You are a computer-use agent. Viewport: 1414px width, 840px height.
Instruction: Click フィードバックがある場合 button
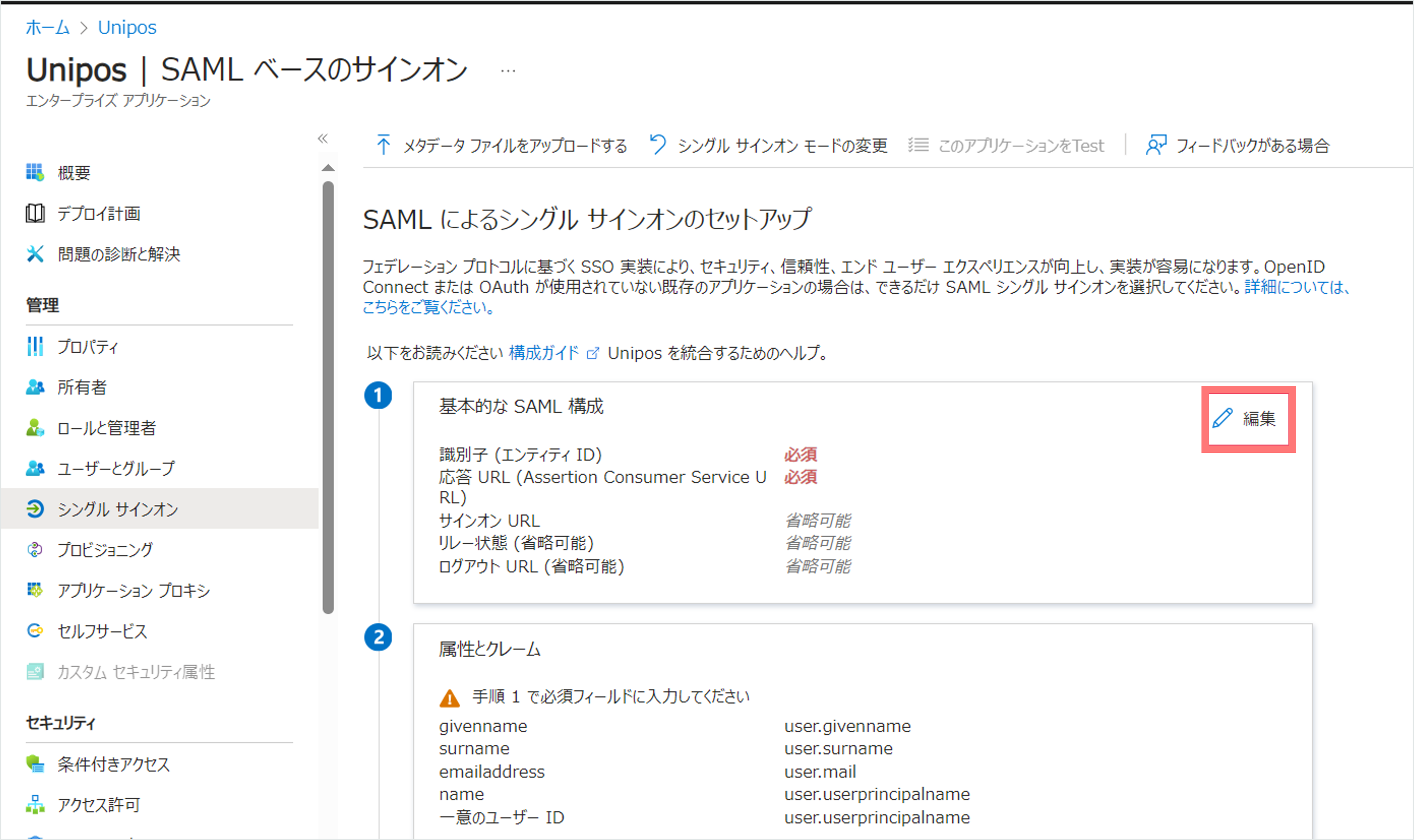tap(1237, 145)
